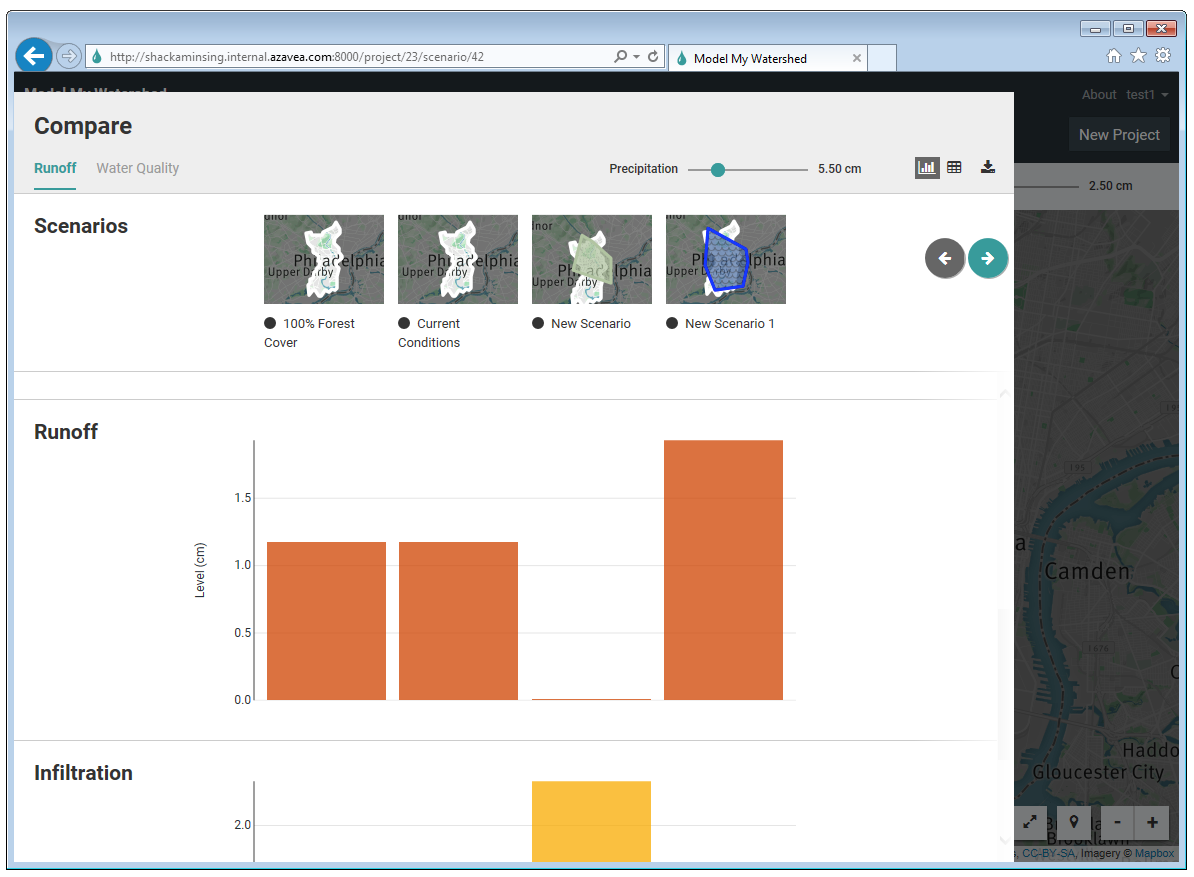Adjust the Precipitation slider handle

[x=717, y=170]
